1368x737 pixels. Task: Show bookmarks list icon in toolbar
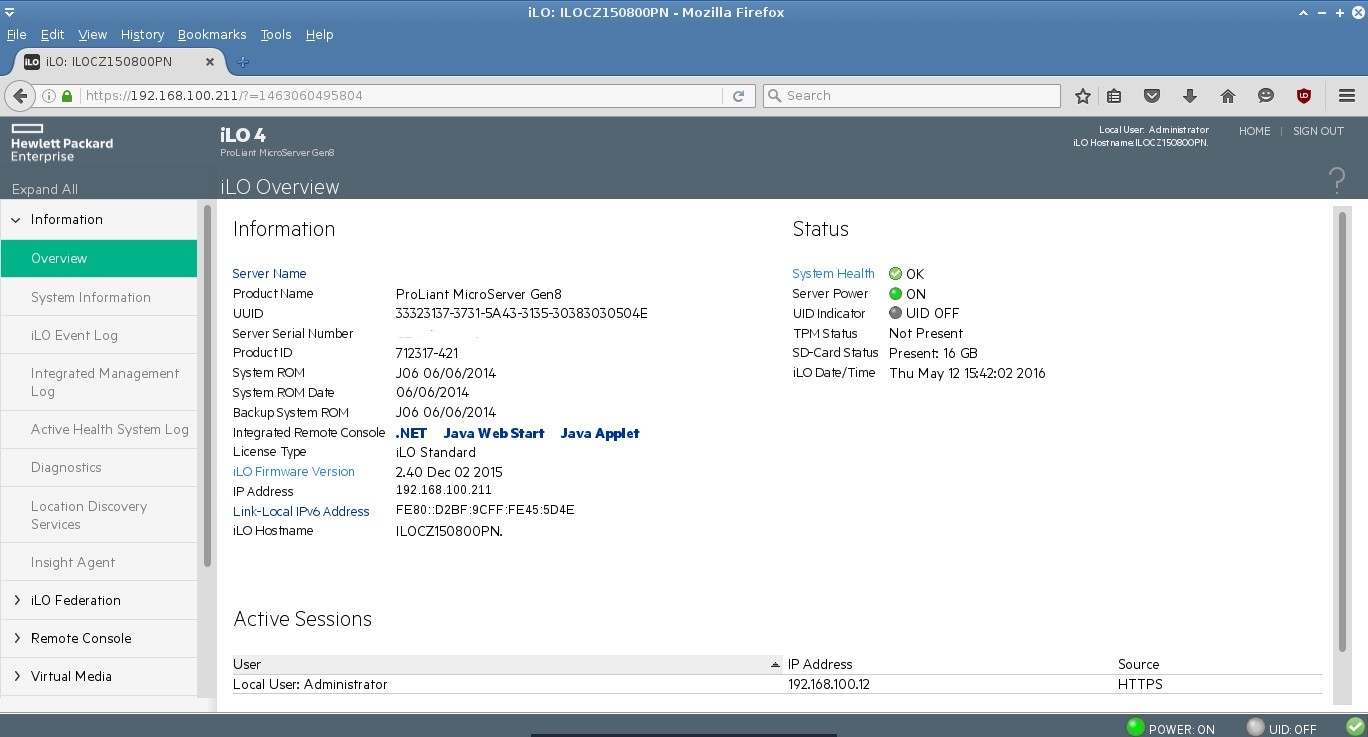coord(1114,96)
